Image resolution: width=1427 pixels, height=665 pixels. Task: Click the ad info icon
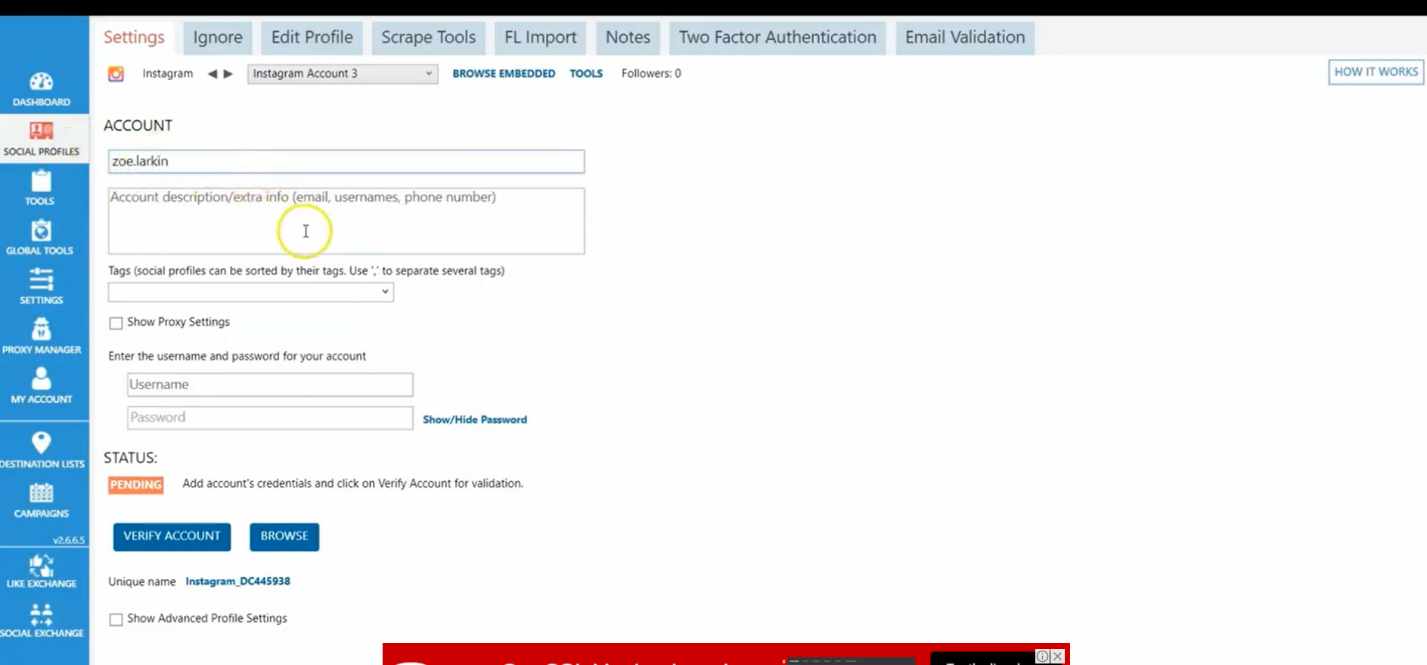click(1042, 657)
